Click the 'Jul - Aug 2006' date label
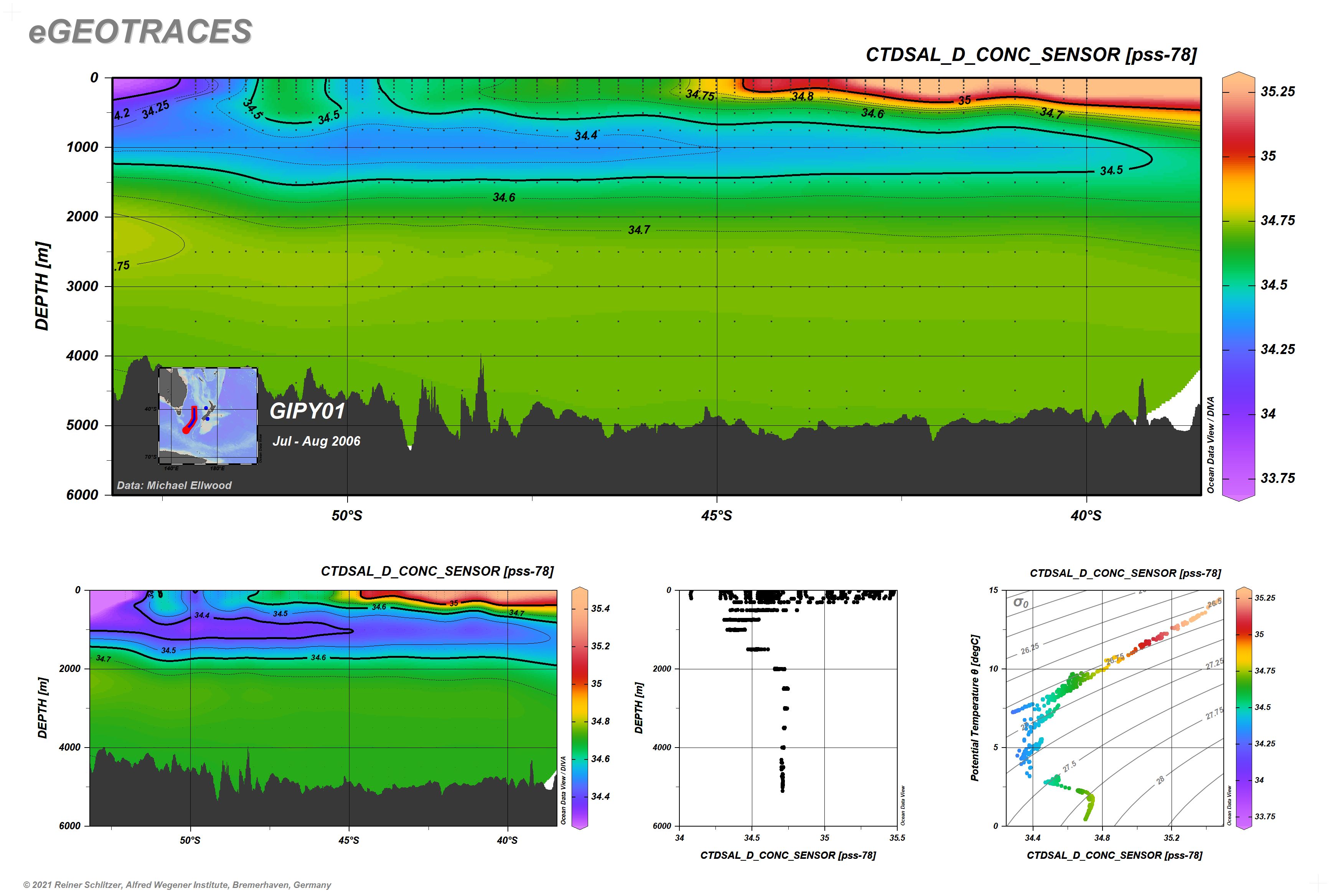This screenshot has width=1330, height=896. click(x=316, y=441)
